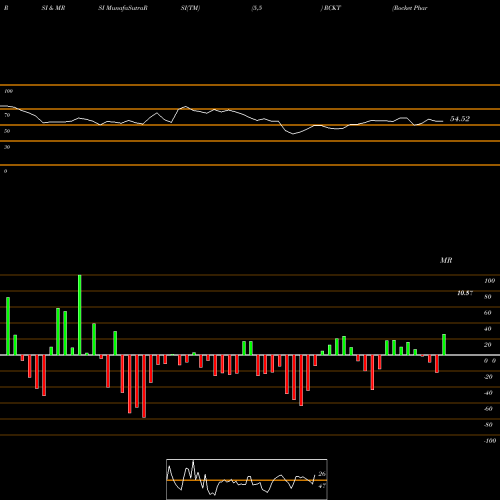The height and width of the screenshot is (500, 500).
Task: Click the value 26 in the mini chart
Action: point(322,474)
